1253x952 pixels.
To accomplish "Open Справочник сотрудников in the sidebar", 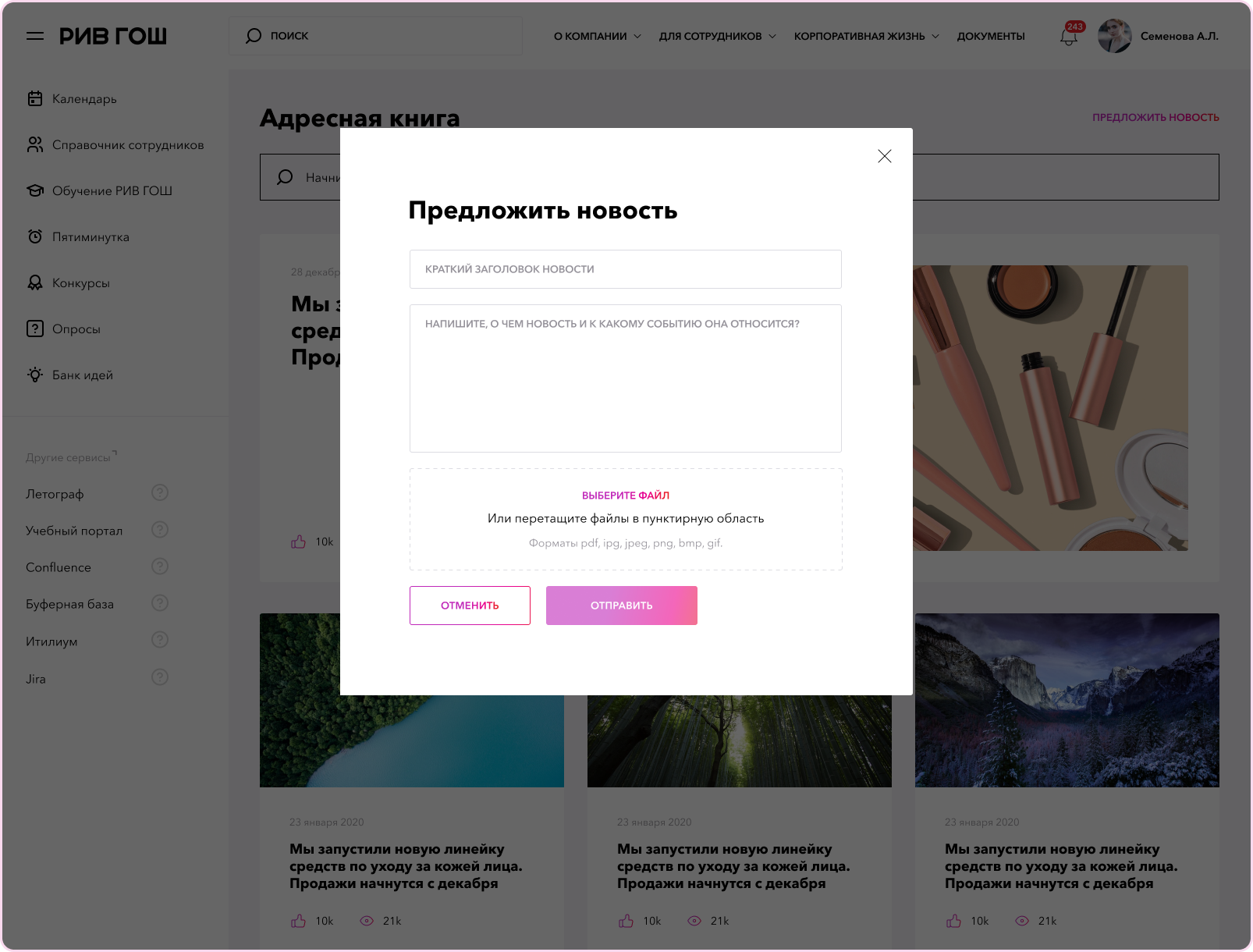I will click(x=128, y=144).
